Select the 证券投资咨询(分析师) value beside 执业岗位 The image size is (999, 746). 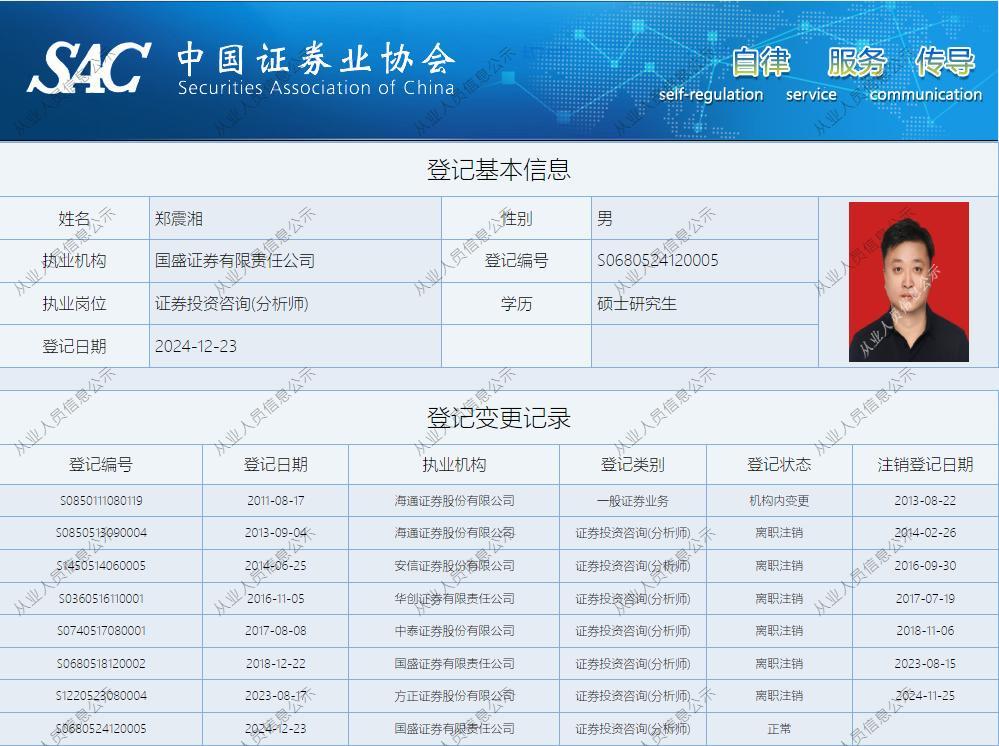point(231,303)
